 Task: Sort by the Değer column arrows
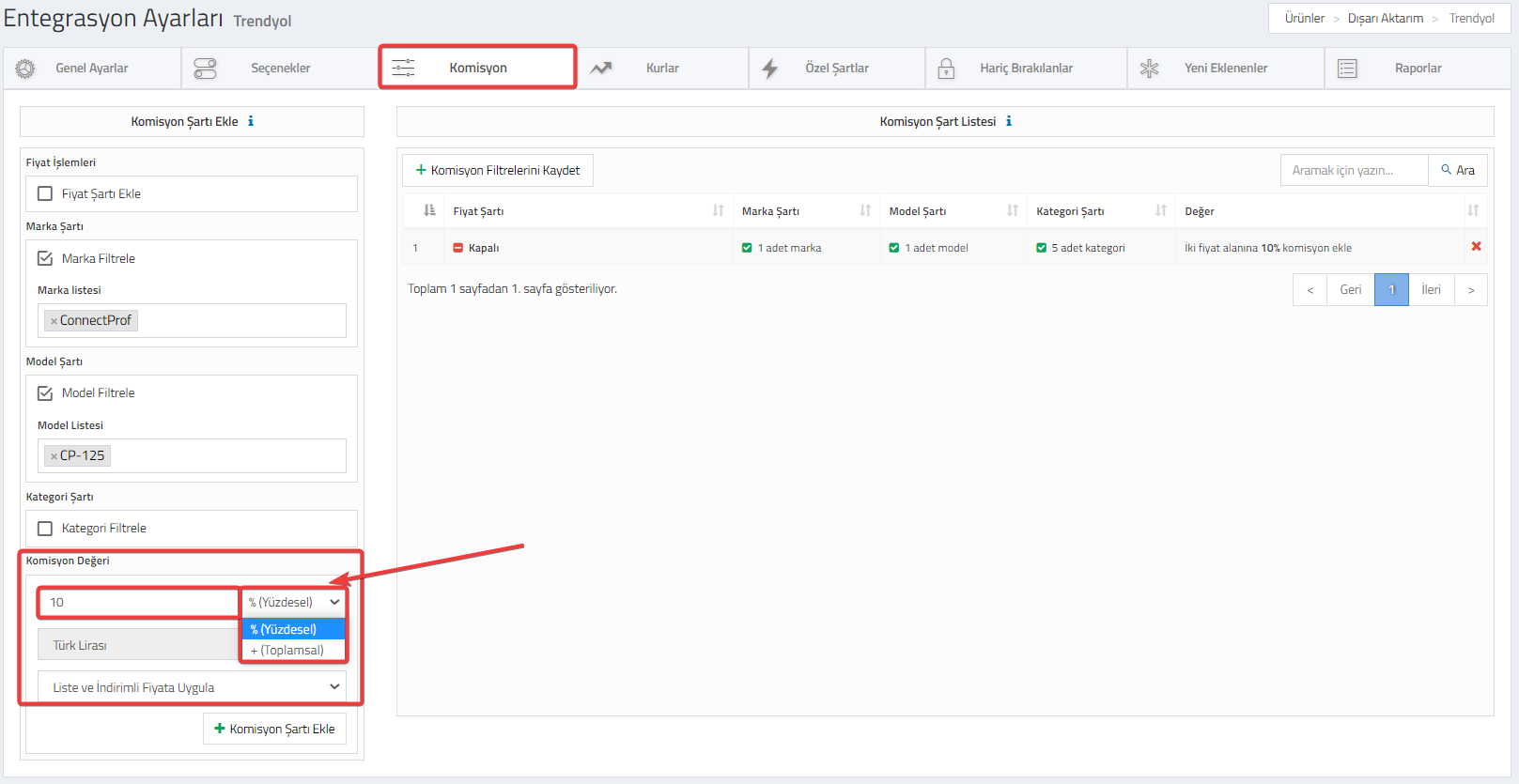pyautogui.click(x=1473, y=210)
